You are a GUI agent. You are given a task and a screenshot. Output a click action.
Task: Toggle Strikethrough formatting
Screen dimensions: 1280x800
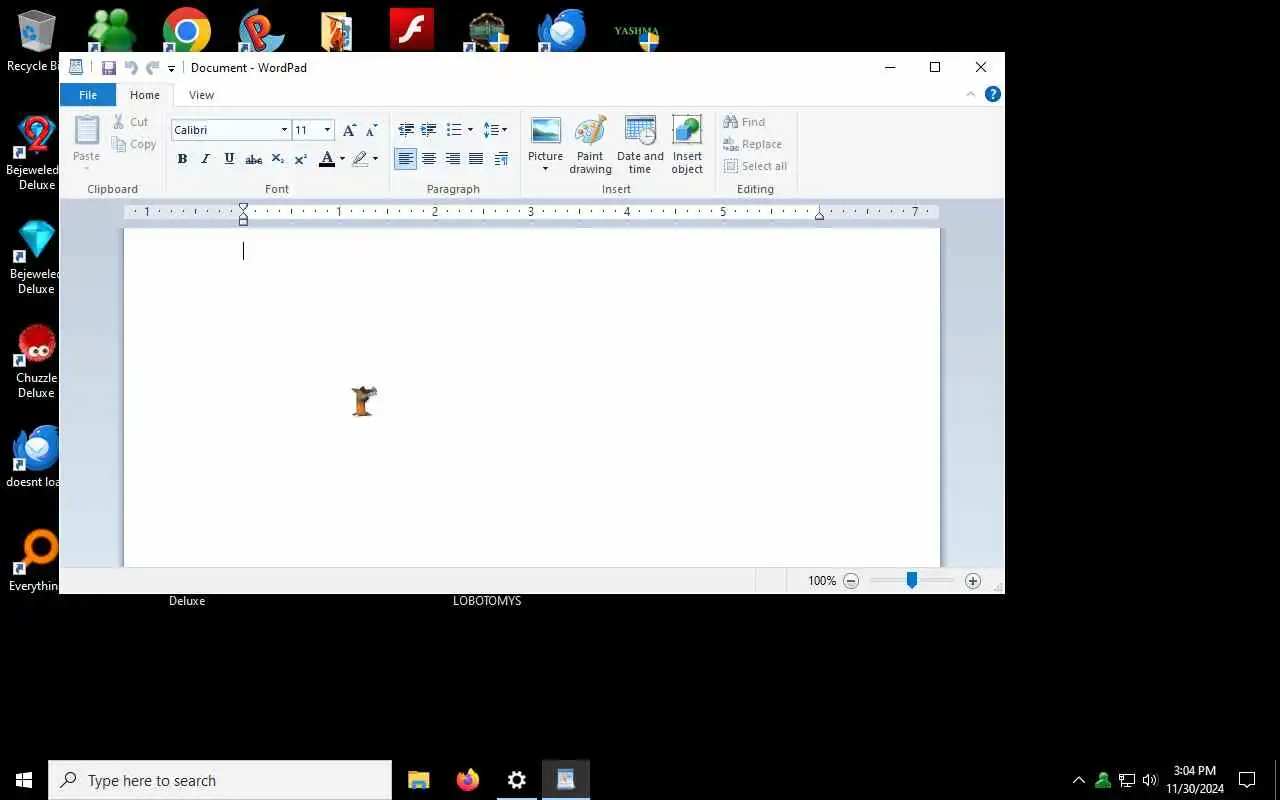254,159
